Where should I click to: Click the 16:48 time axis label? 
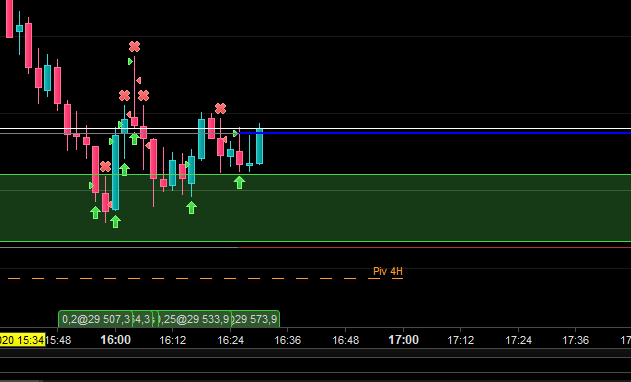coord(346,341)
